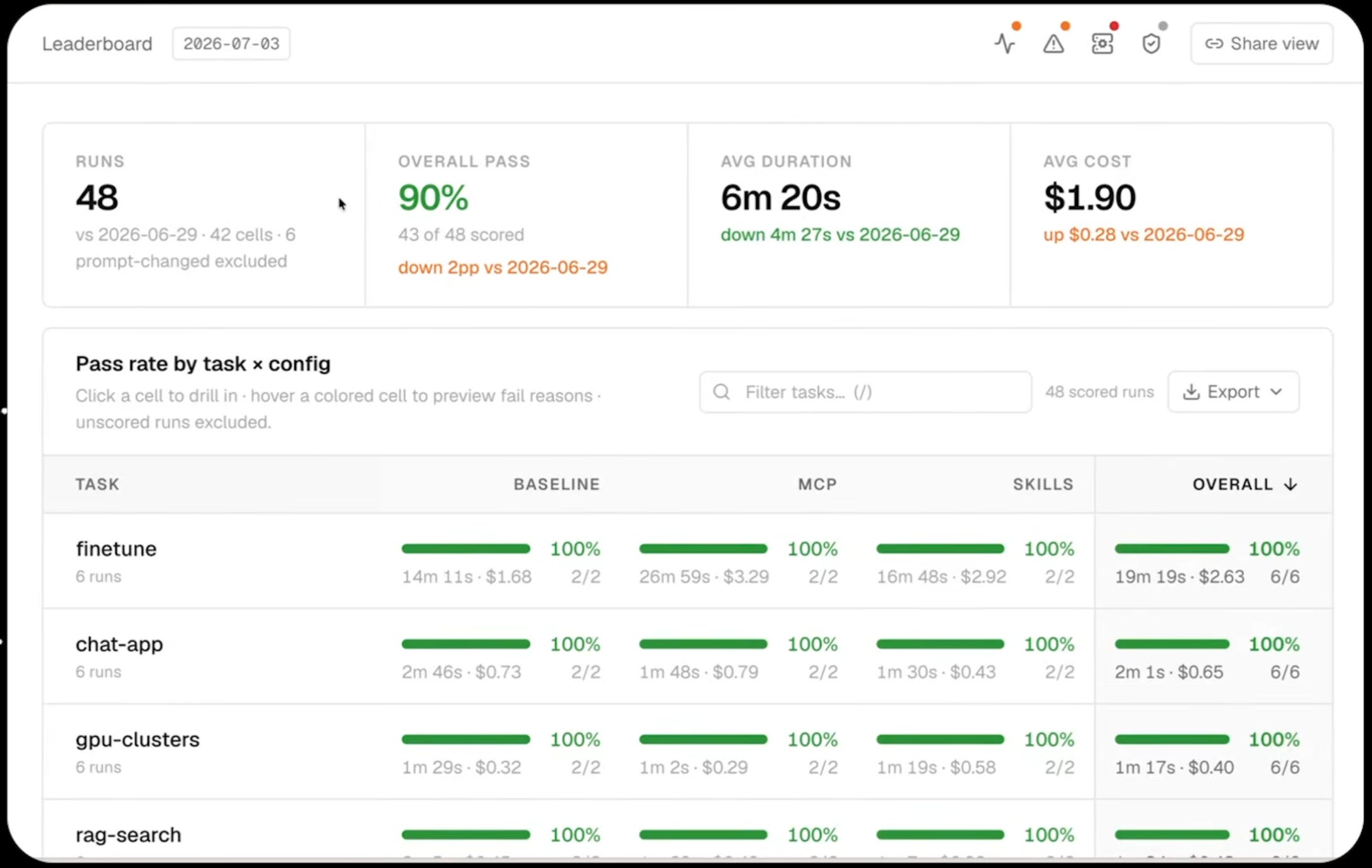This screenshot has height=868, width=1372.
Task: Open the shield check icon in header
Action: 1151,44
